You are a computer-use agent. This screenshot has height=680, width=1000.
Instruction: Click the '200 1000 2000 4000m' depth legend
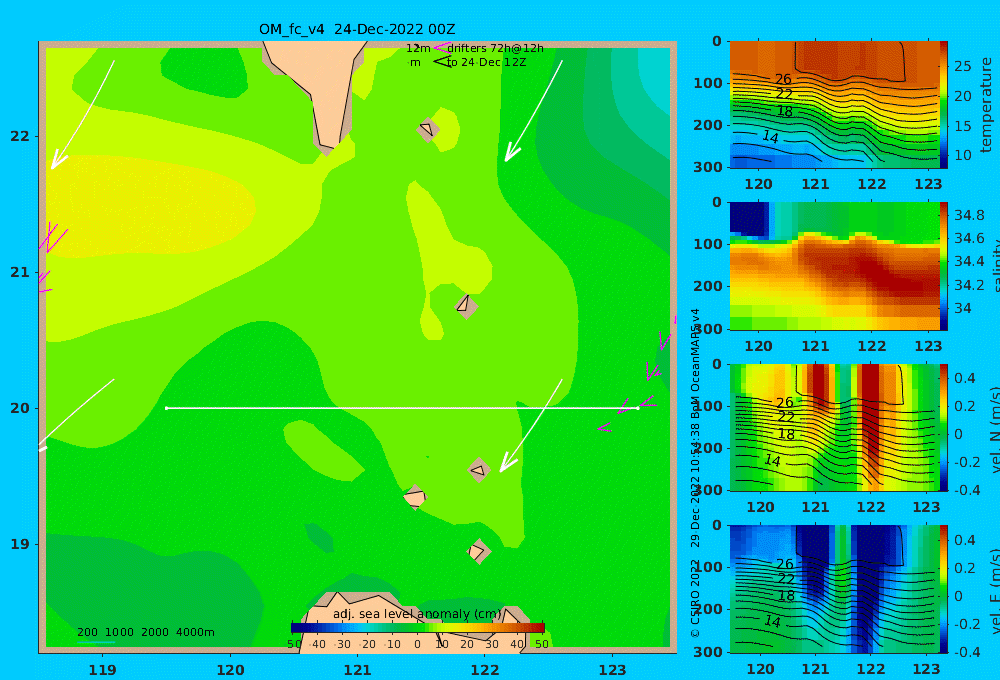(145, 632)
